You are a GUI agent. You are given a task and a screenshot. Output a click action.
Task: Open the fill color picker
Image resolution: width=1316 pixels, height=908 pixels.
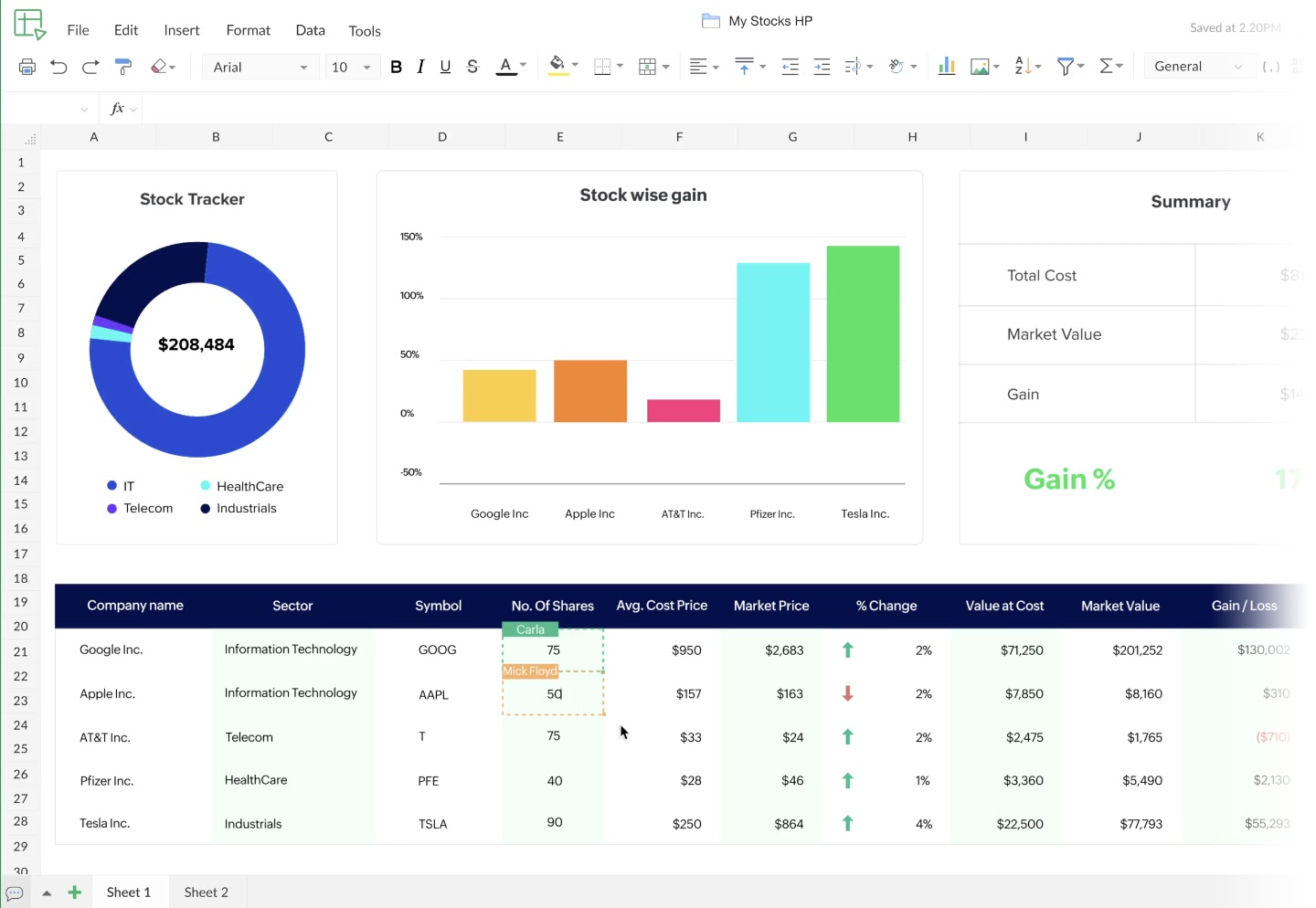tap(558, 66)
